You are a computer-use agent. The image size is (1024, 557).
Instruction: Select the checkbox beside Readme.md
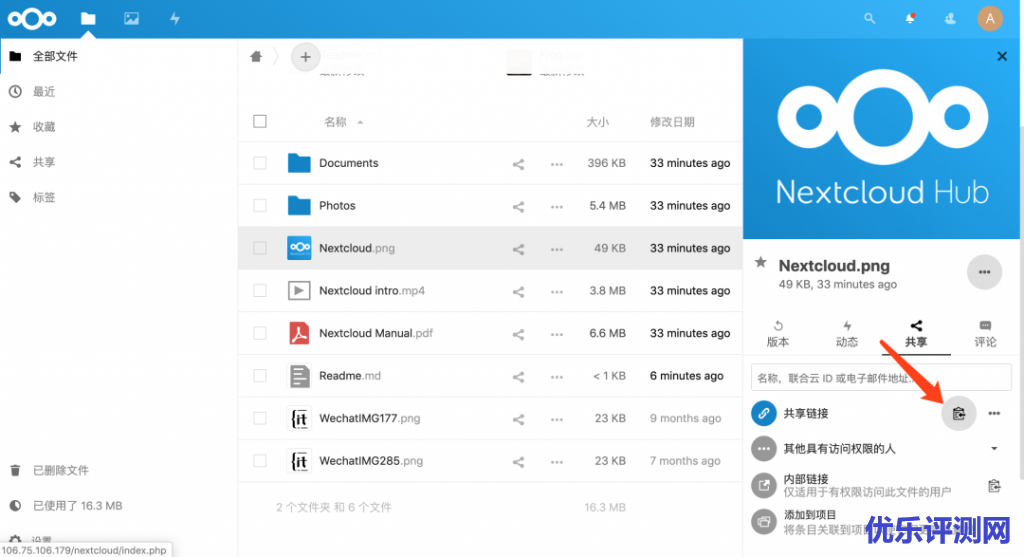(x=260, y=376)
